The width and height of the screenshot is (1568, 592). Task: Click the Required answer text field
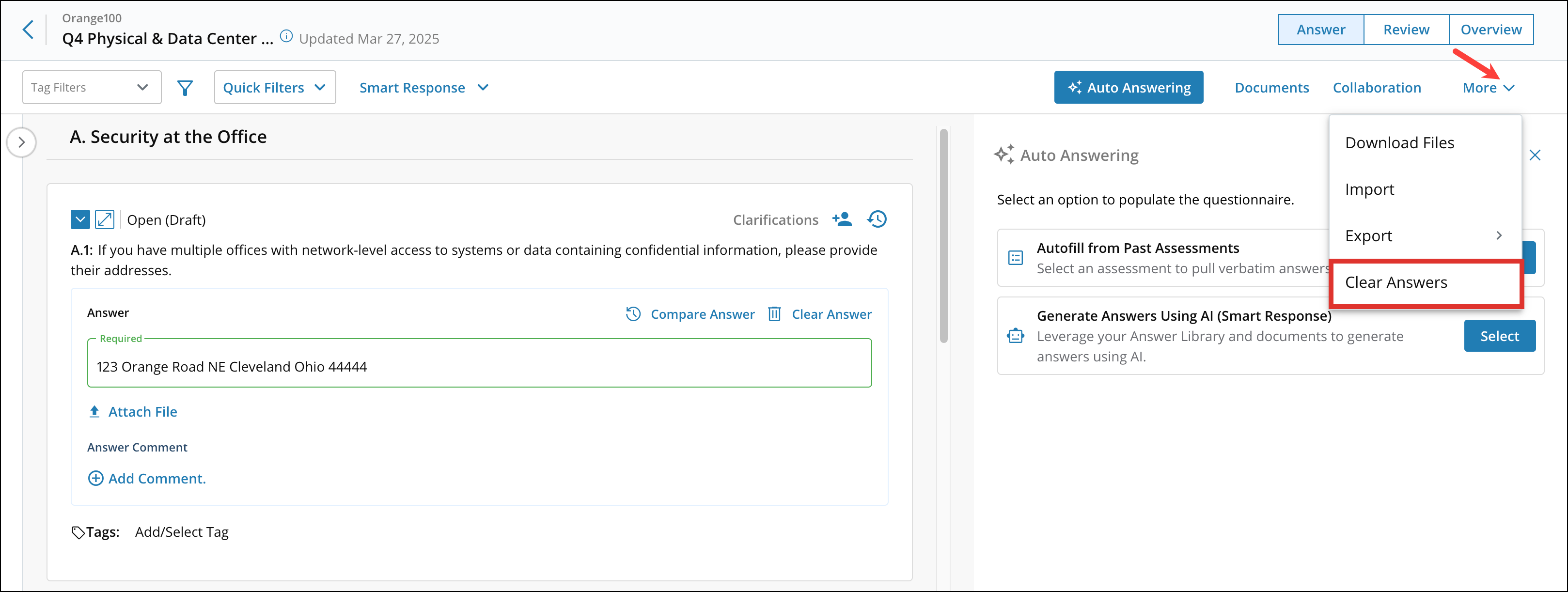coord(479,366)
